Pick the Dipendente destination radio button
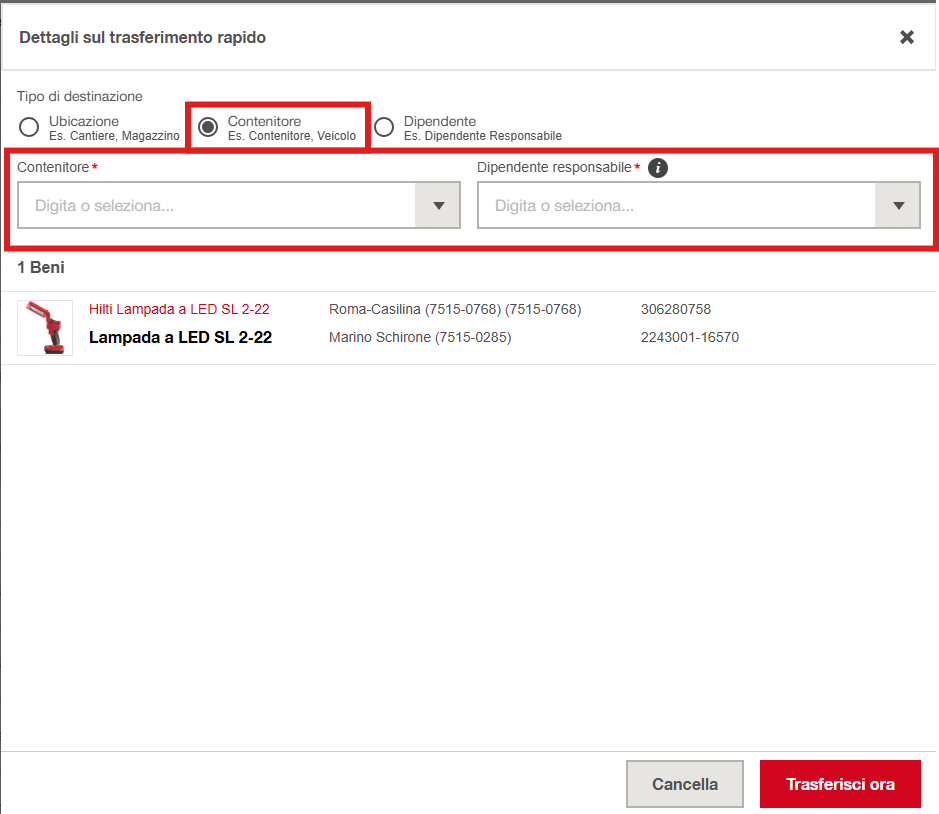 (384, 127)
